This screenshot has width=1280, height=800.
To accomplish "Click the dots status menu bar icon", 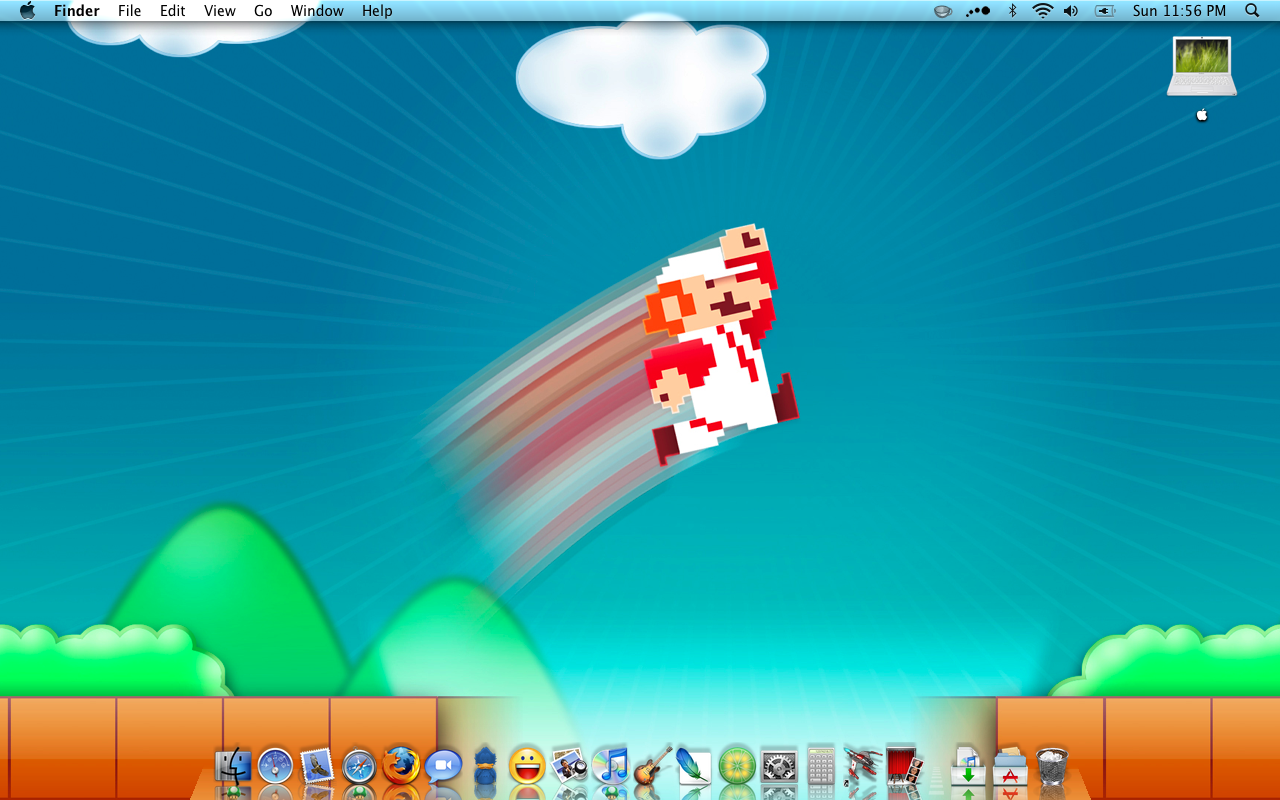I will pyautogui.click(x=978, y=11).
